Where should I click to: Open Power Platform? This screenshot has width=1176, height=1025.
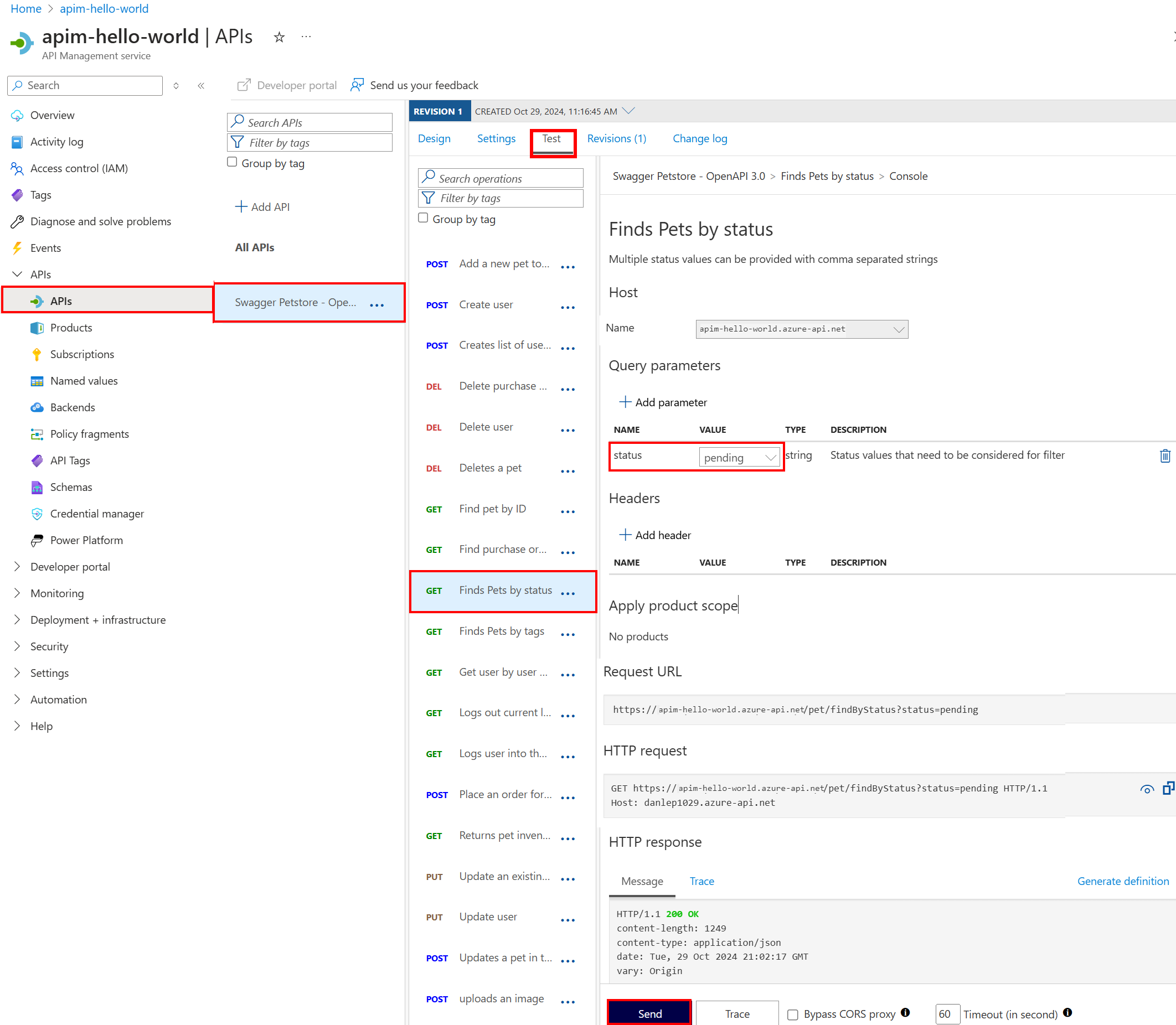86,541
